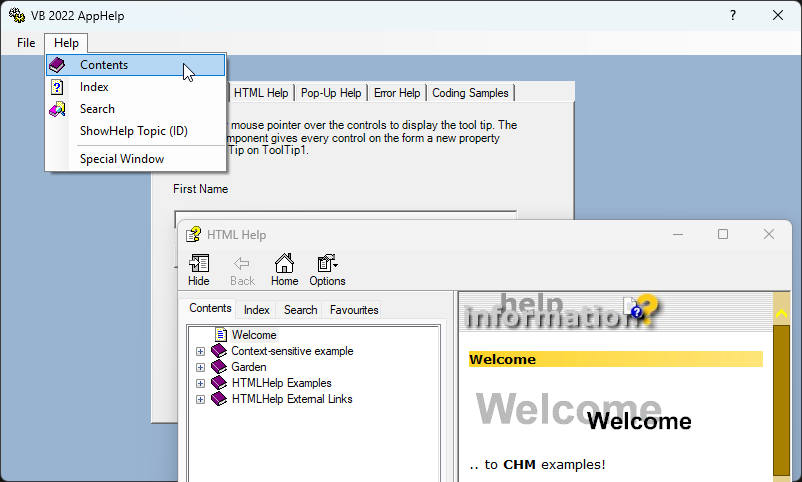Click the HTMLHelp External Links book icon

click(x=219, y=398)
